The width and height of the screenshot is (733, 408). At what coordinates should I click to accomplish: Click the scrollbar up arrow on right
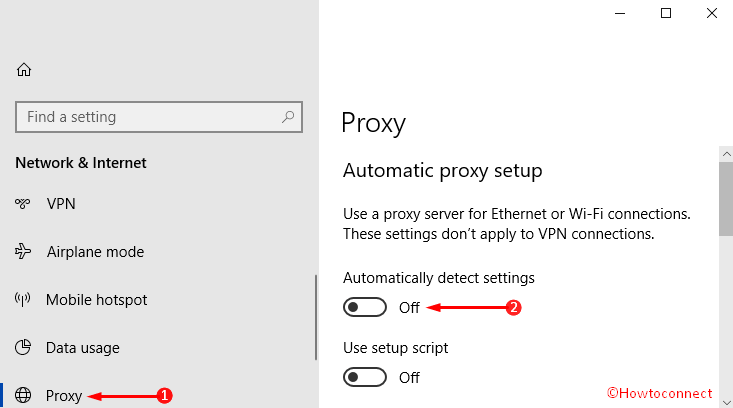(726, 154)
